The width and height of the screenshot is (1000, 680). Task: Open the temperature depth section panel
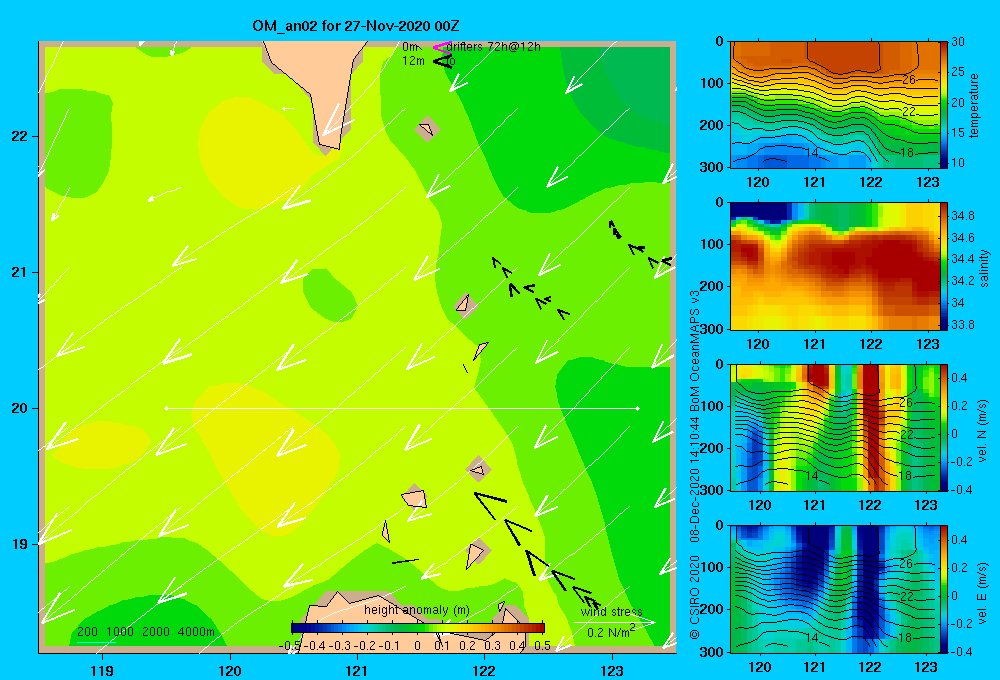(834, 105)
